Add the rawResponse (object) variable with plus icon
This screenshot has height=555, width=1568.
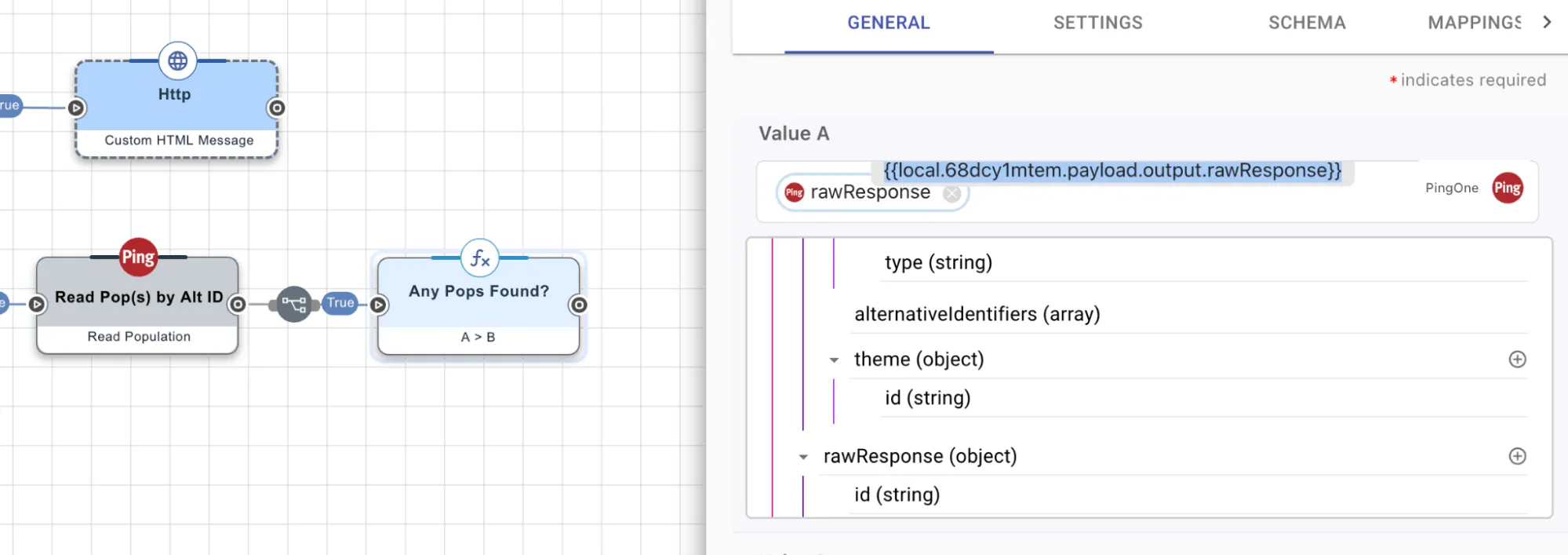[1517, 456]
